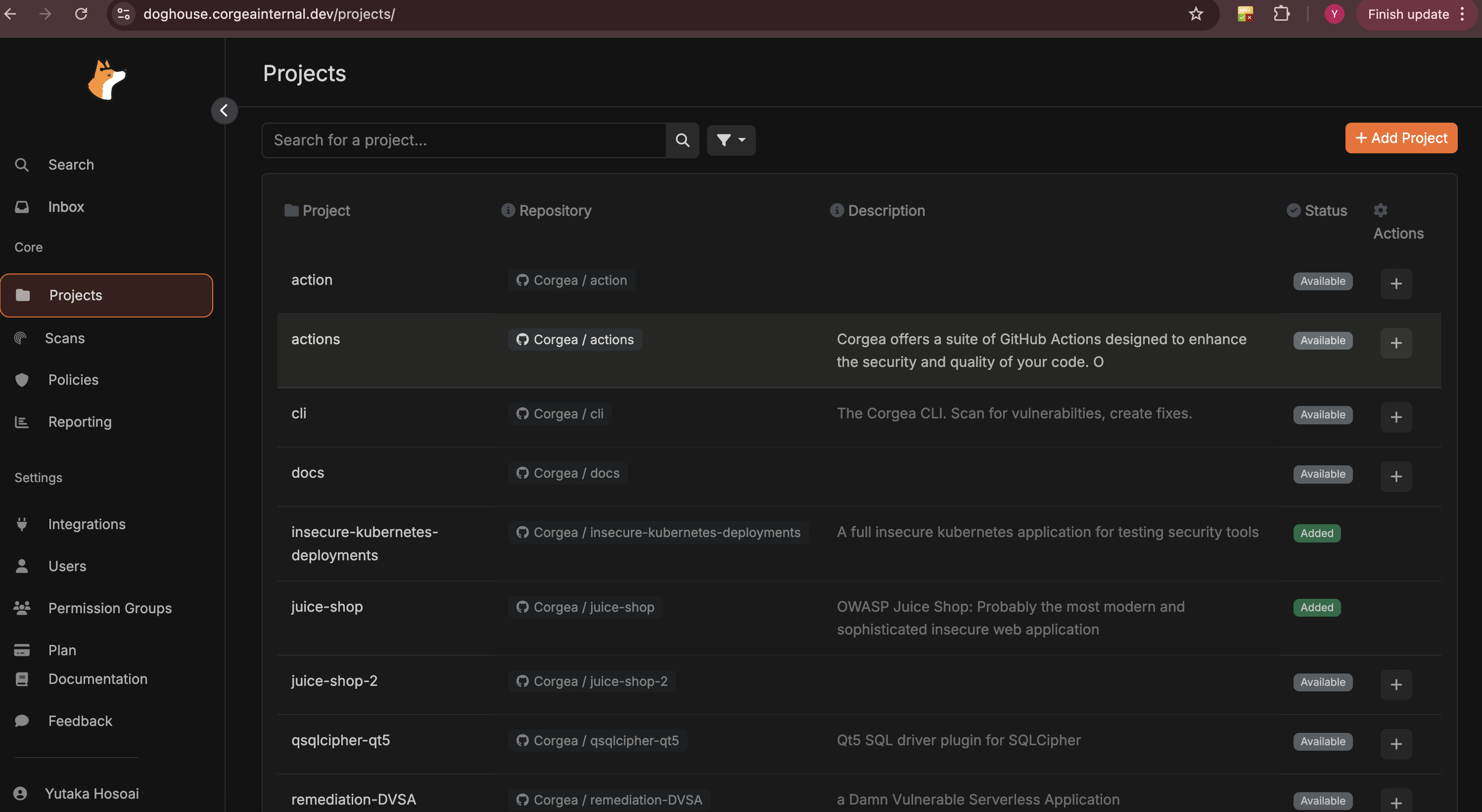Click the address bar URL
The height and width of the screenshot is (812, 1482).
tap(269, 14)
